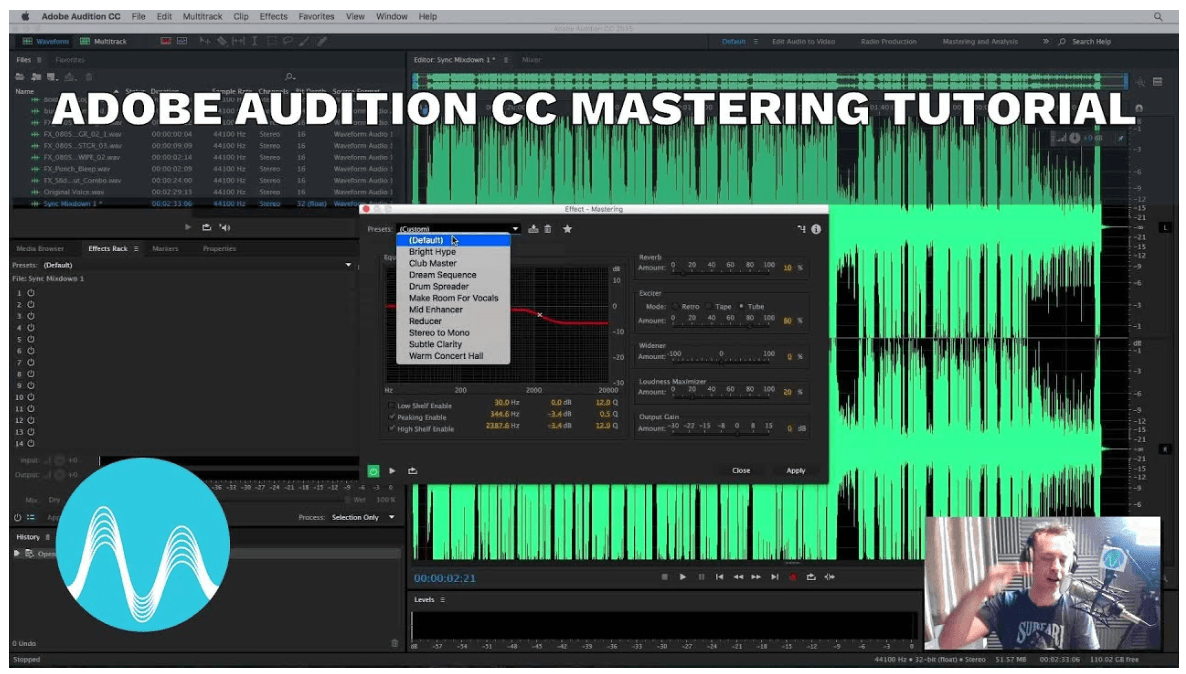
Task: Record button in editor transport
Action: [x=793, y=576]
